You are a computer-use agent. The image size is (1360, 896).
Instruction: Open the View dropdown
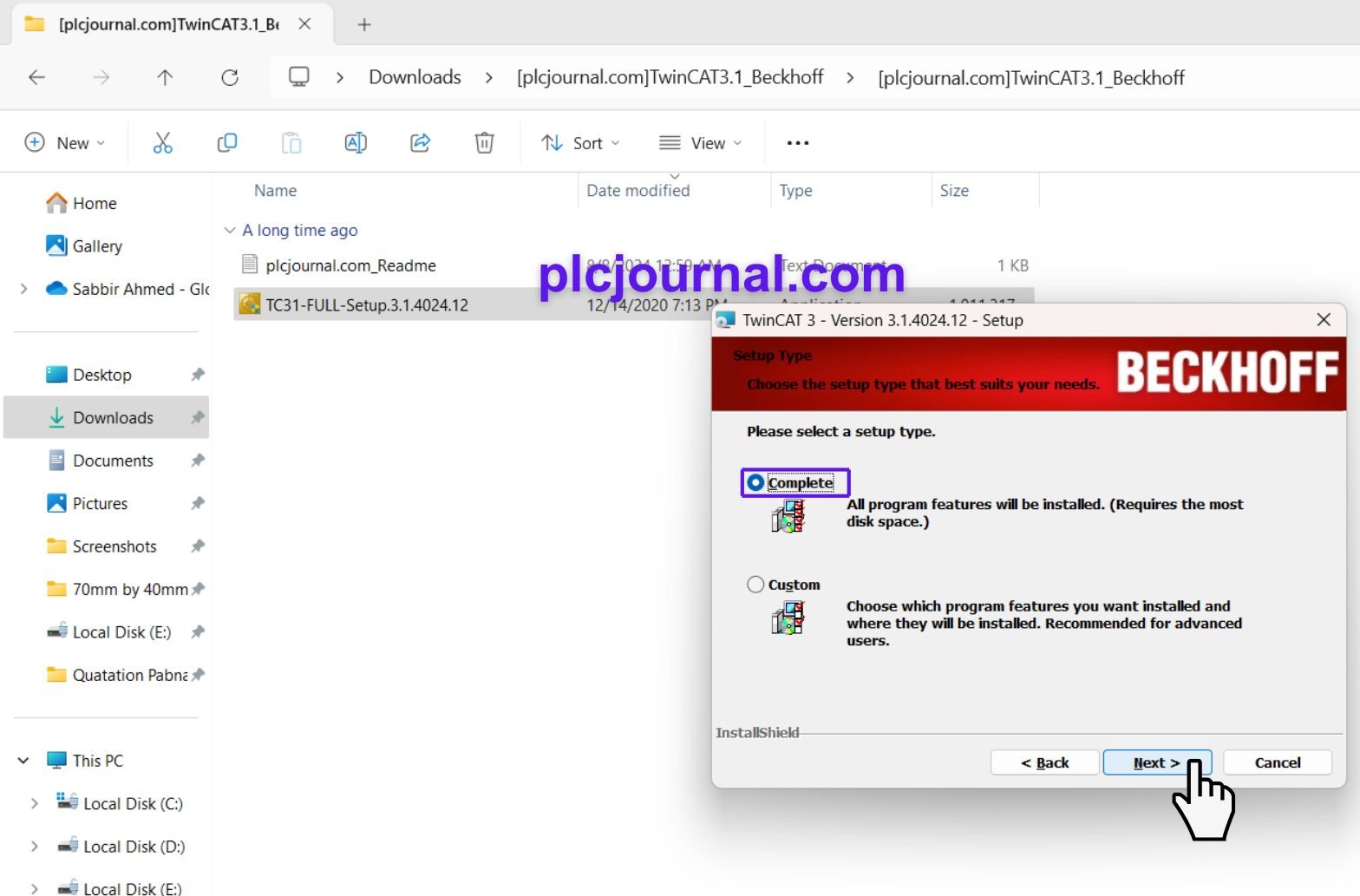pyautogui.click(x=701, y=143)
